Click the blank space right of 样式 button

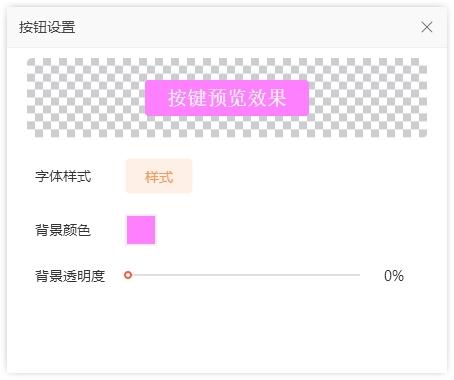click(310, 176)
